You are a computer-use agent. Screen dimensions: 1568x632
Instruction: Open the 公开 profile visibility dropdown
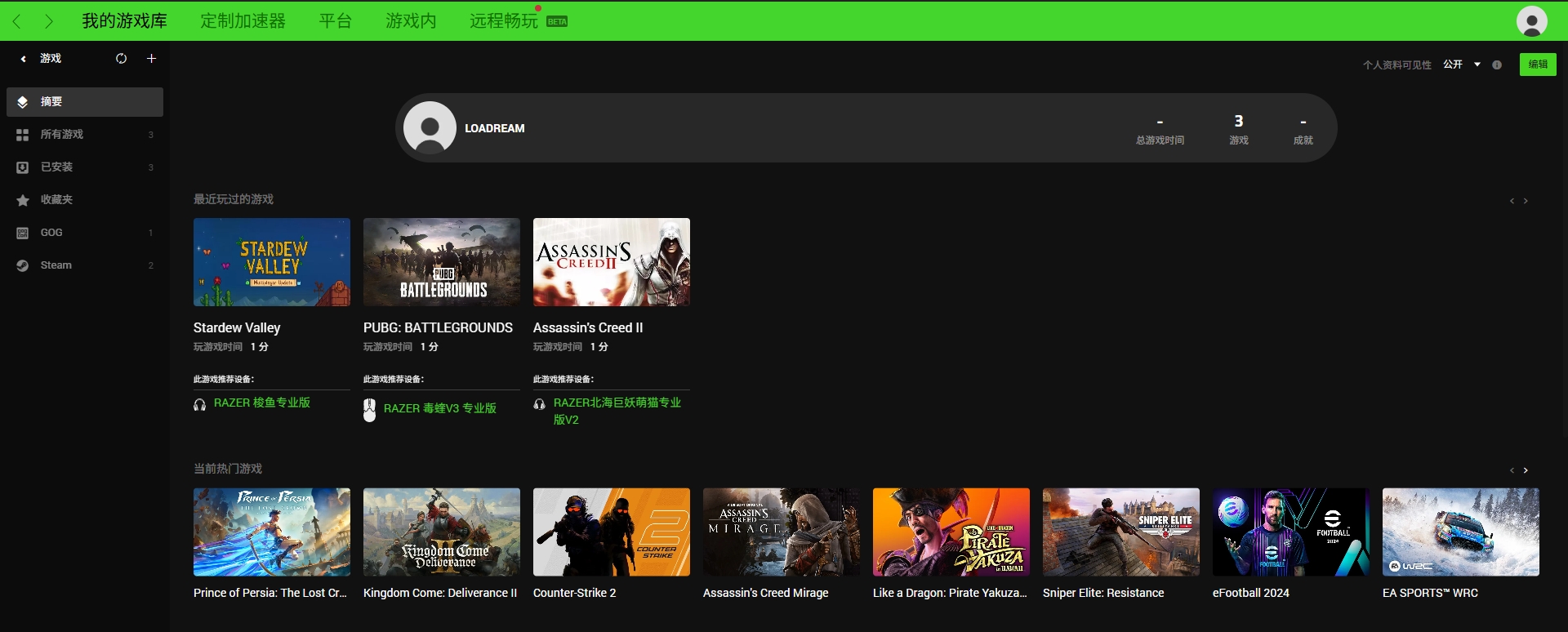coord(1462,65)
